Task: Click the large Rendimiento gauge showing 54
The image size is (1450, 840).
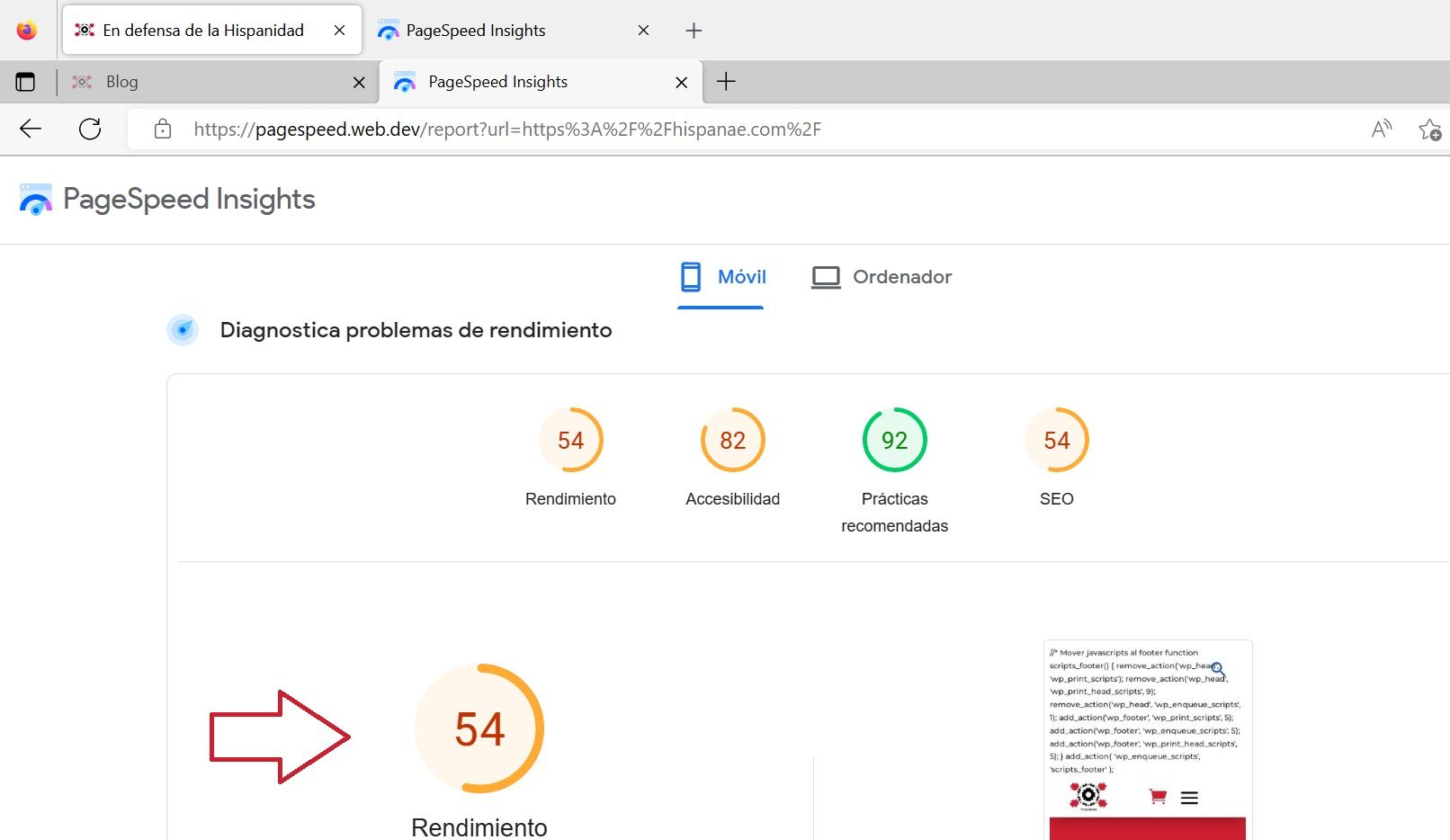Action: click(x=479, y=728)
